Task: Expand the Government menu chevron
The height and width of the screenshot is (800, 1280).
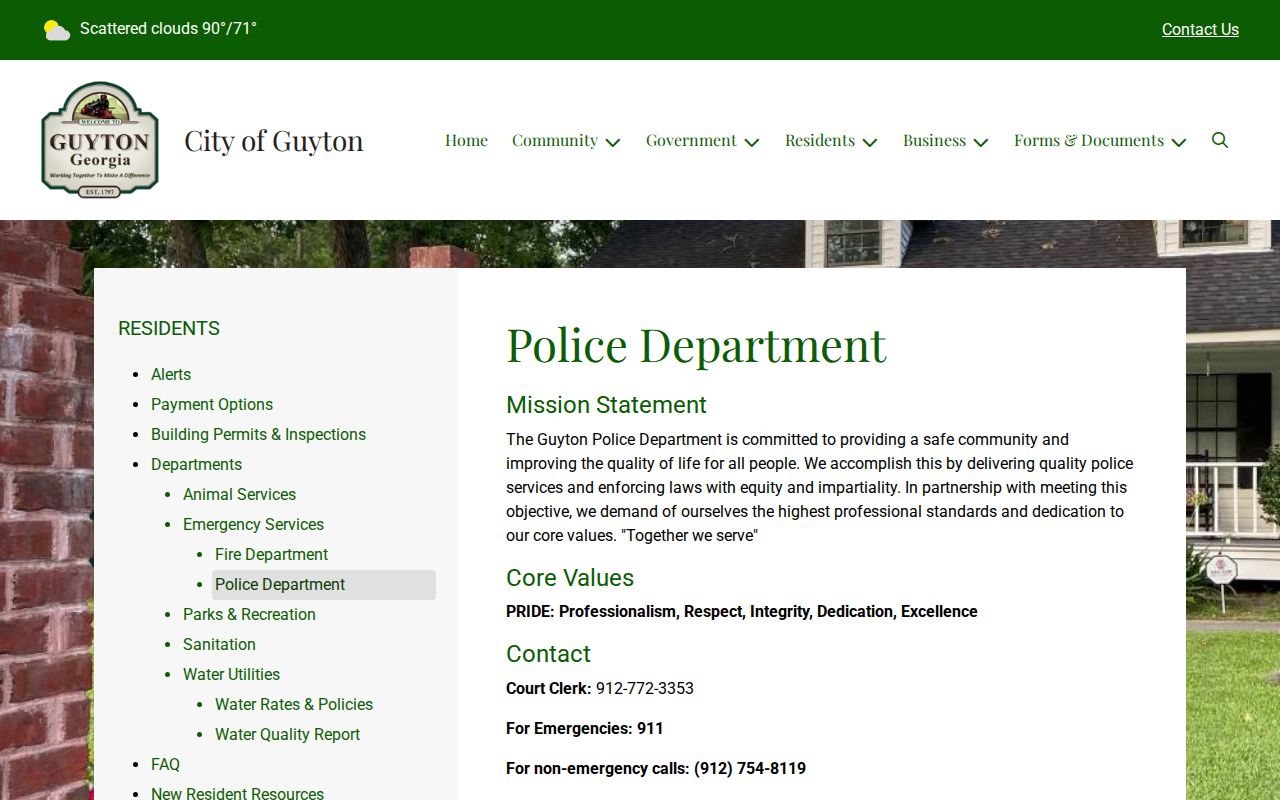Action: tap(752, 142)
